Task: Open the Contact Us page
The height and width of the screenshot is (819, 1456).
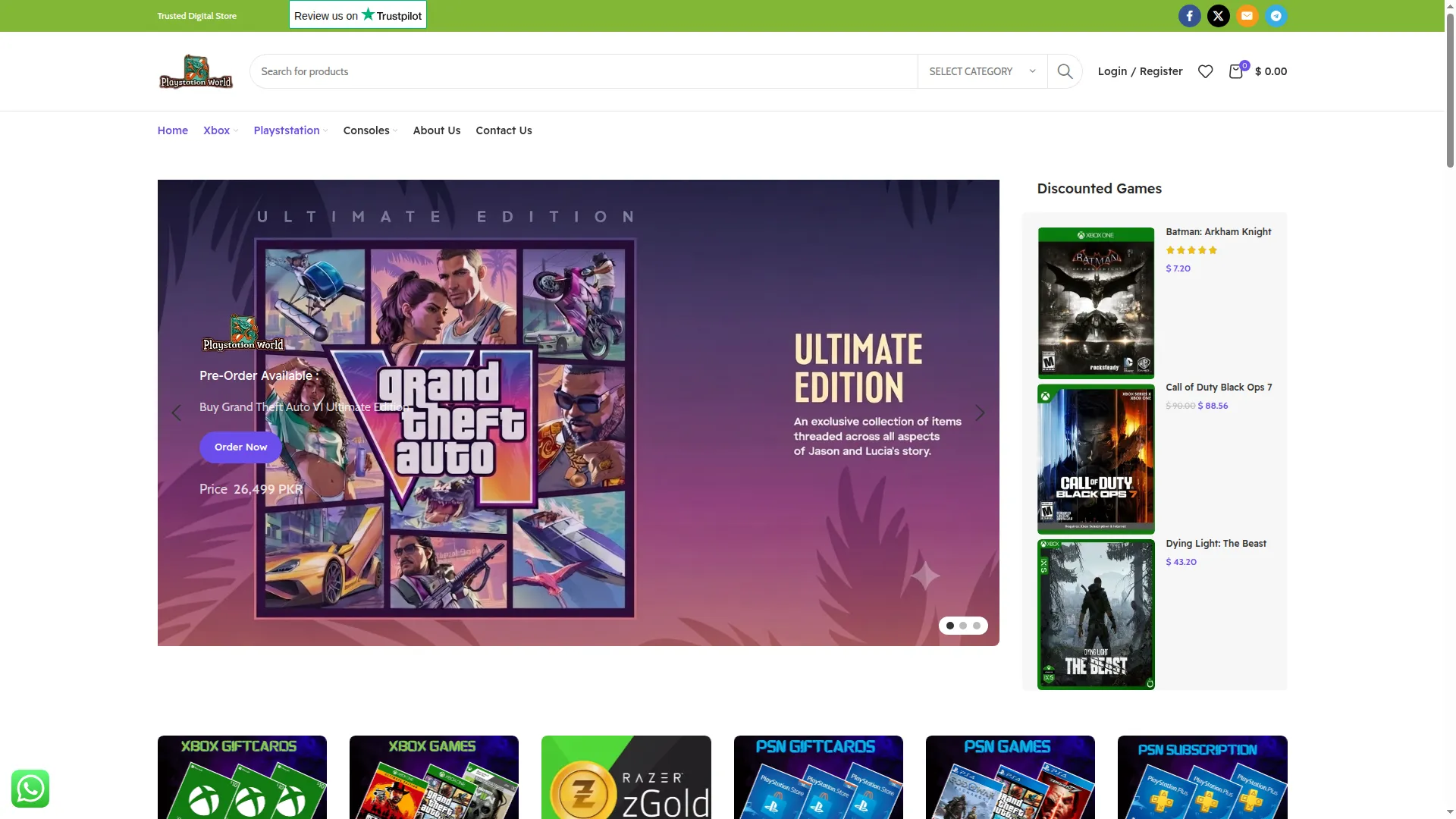Action: [x=504, y=130]
